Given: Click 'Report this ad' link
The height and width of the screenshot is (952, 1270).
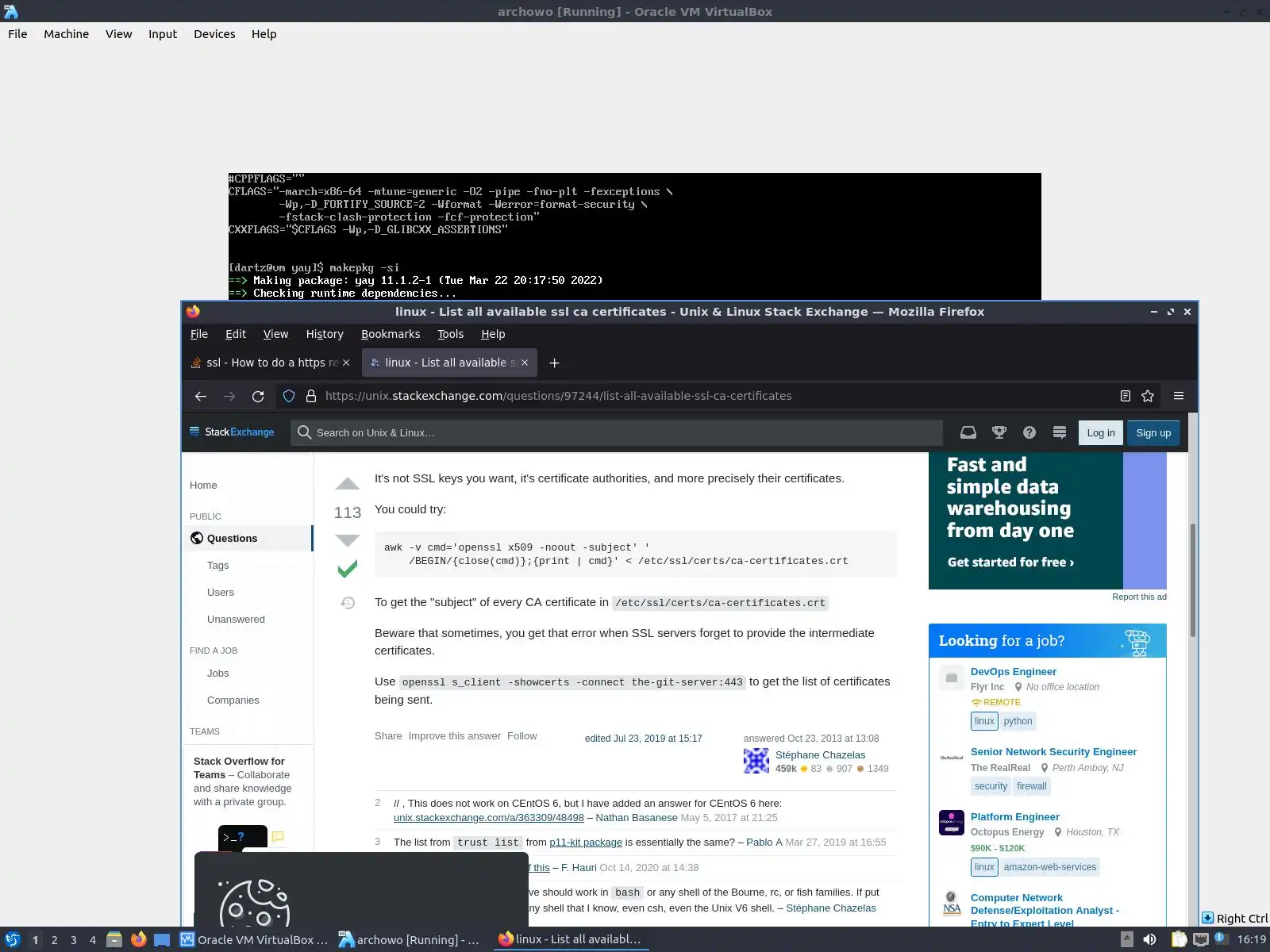Looking at the screenshot, I should click(x=1139, y=597).
